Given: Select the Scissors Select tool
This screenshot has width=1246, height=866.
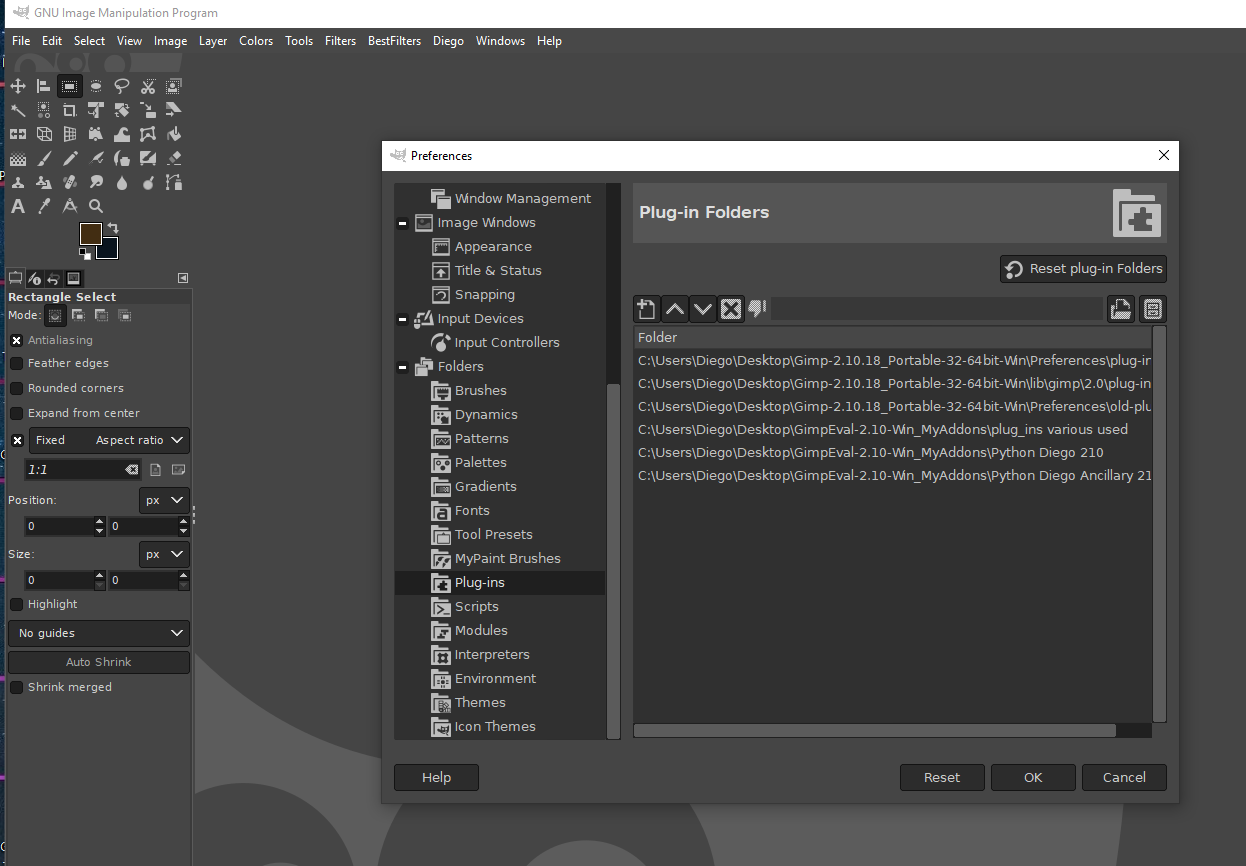Looking at the screenshot, I should click(148, 86).
